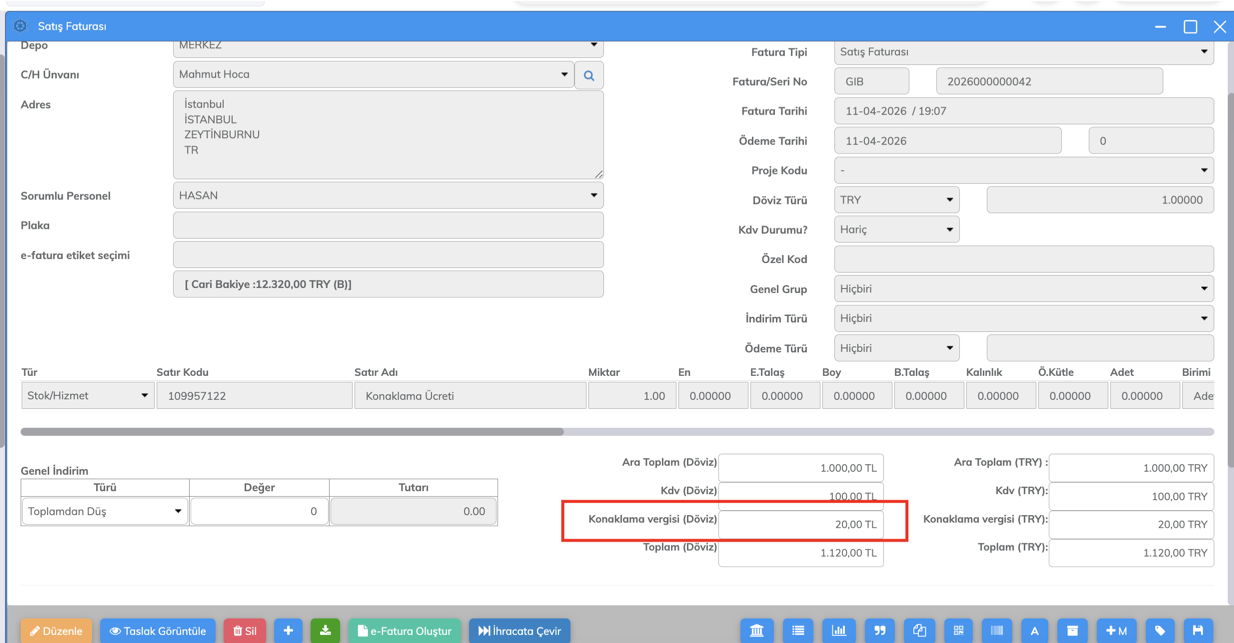Click the tag icon button
The height and width of the screenshot is (643, 1234).
[1160, 631]
